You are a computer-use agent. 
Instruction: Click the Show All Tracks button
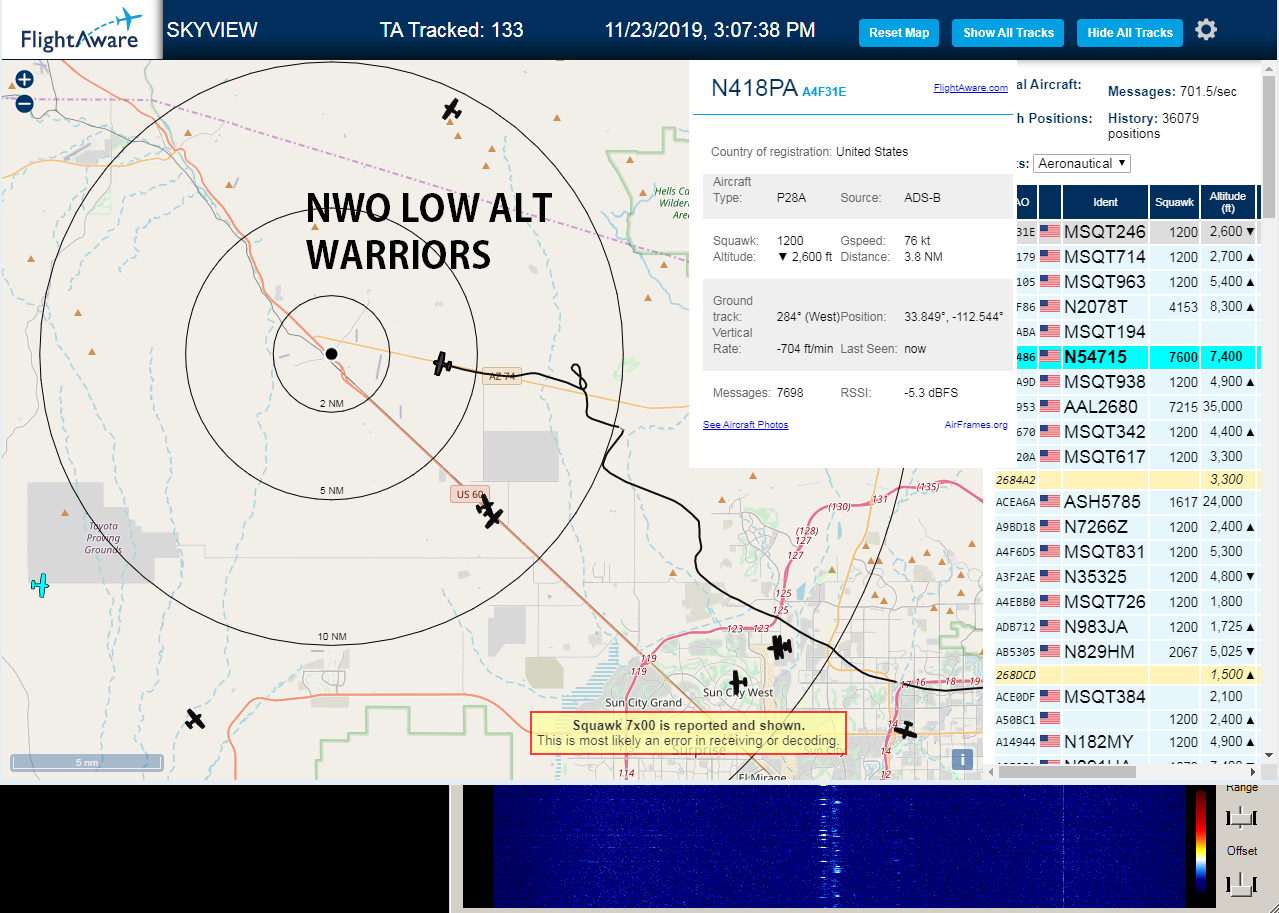tap(1008, 33)
